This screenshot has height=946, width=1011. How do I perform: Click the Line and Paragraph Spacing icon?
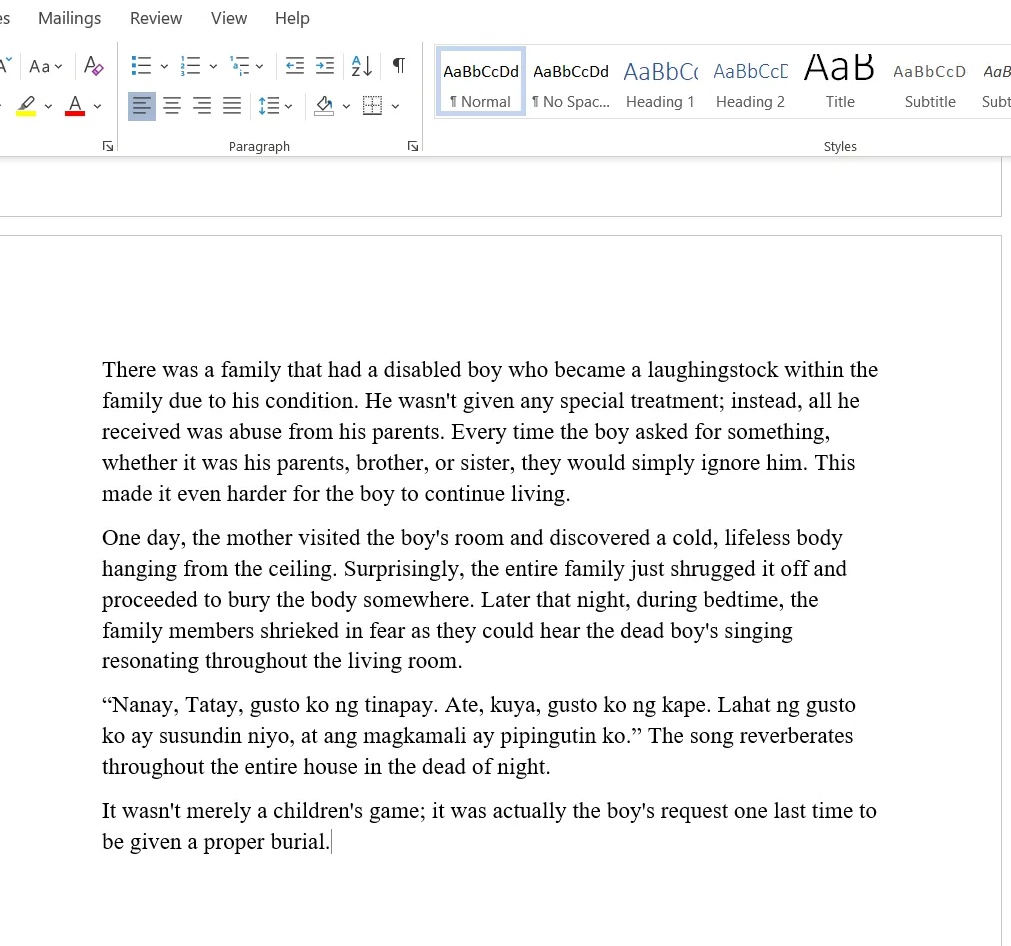pos(269,106)
